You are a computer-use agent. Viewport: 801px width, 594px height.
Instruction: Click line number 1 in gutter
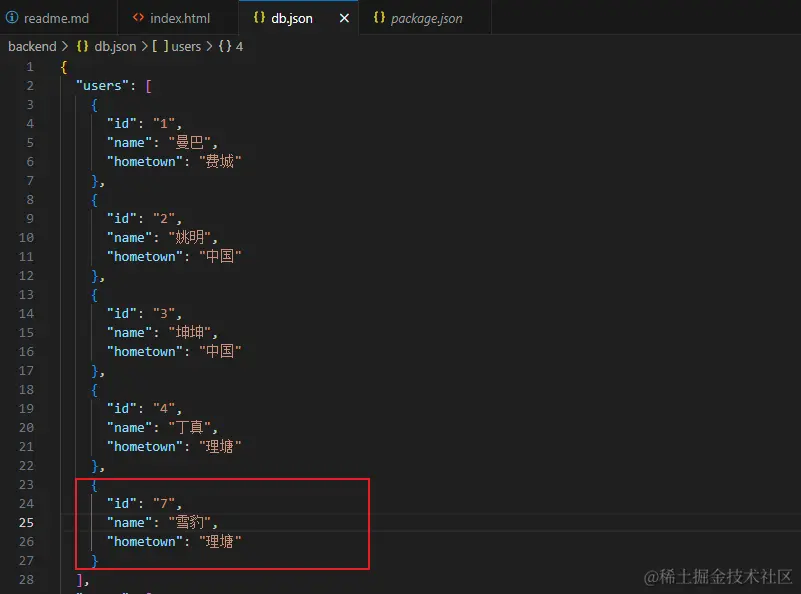30,67
